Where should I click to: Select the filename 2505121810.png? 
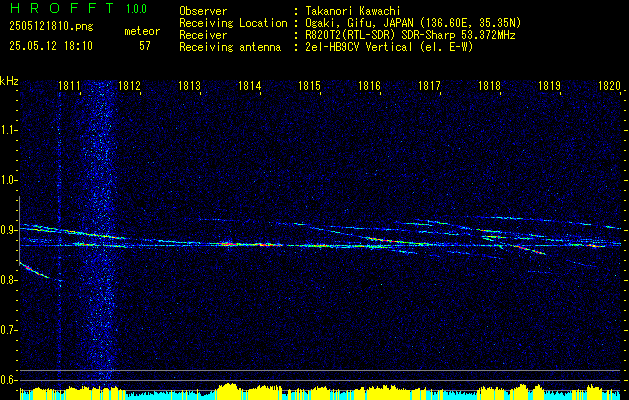click(51, 27)
